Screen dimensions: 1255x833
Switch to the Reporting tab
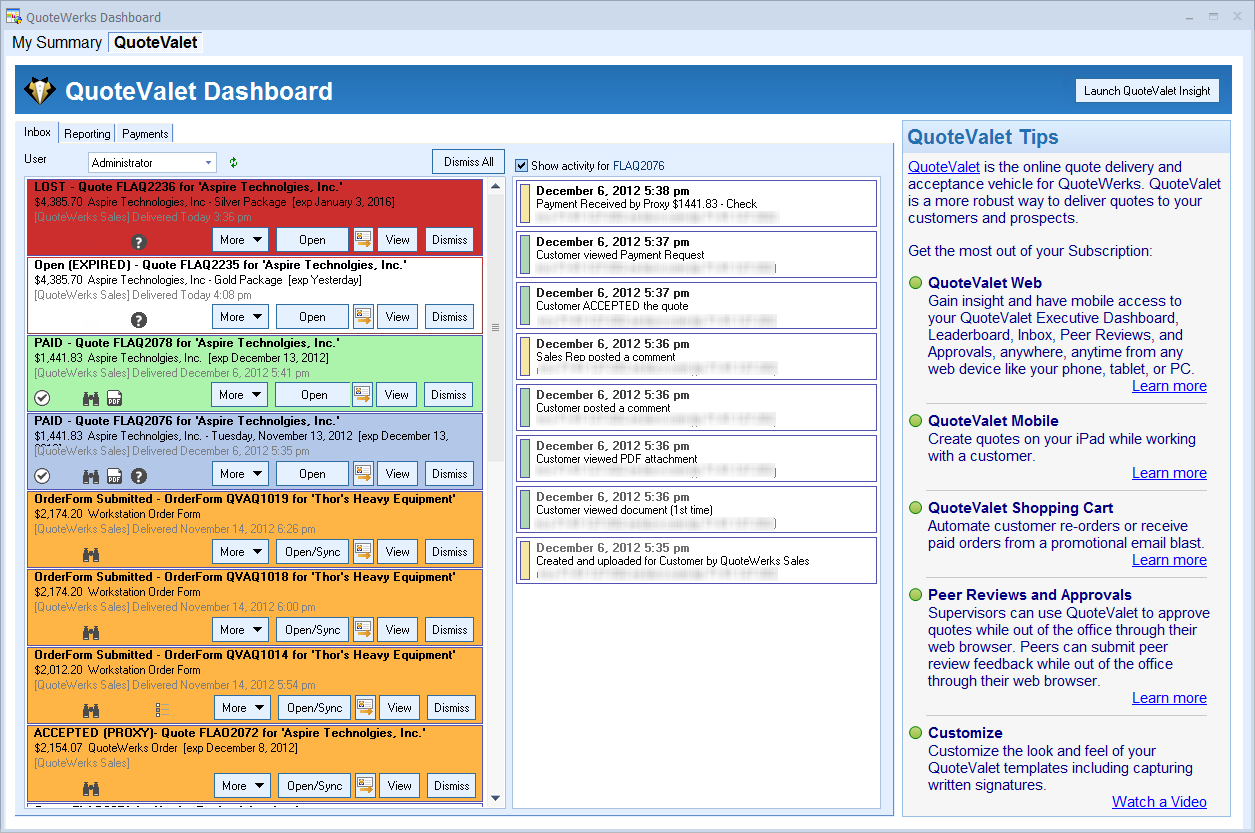click(x=87, y=134)
